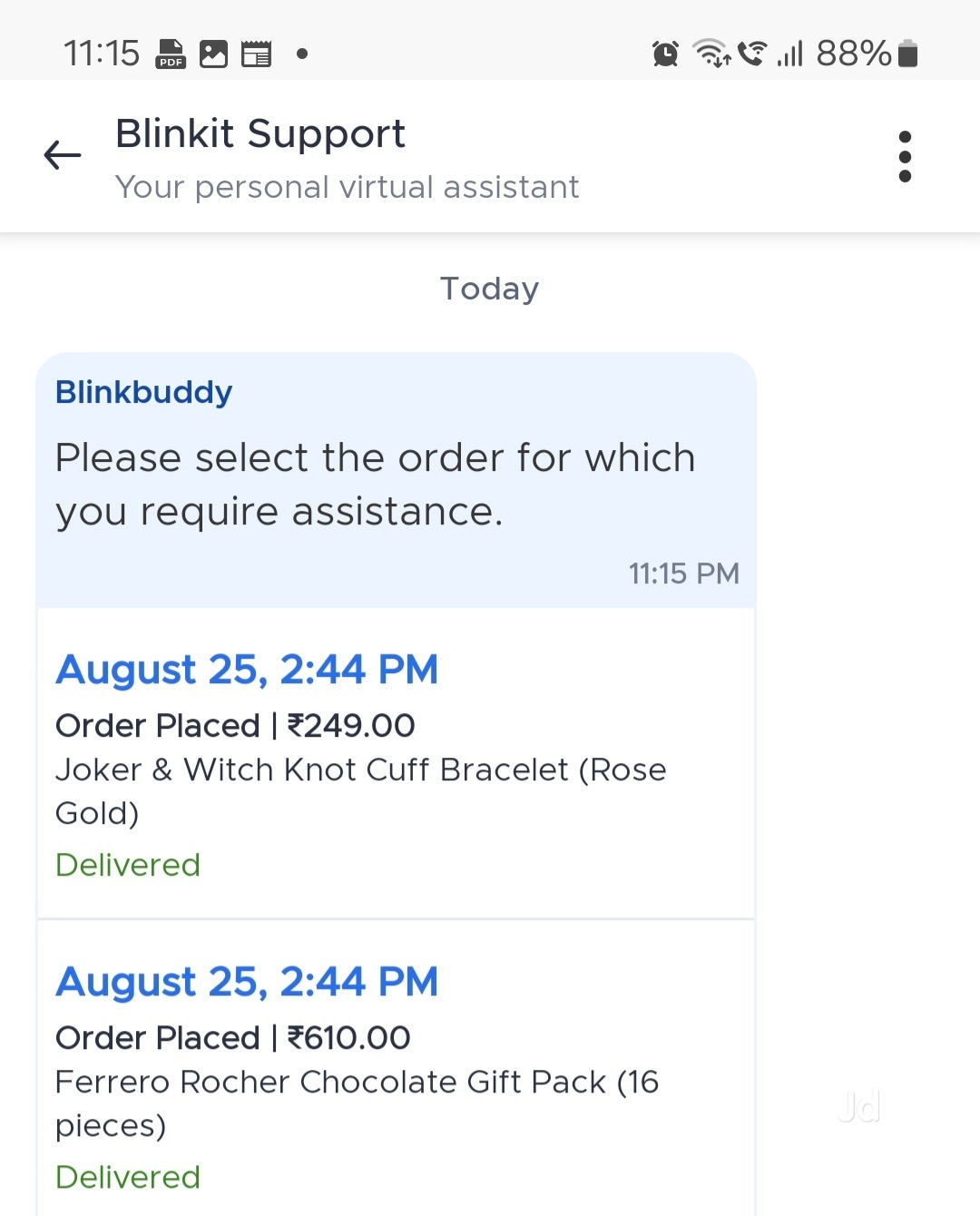Viewport: 980px width, 1216px height.
Task: Tap the alarm clock status icon
Action: pyautogui.click(x=665, y=54)
